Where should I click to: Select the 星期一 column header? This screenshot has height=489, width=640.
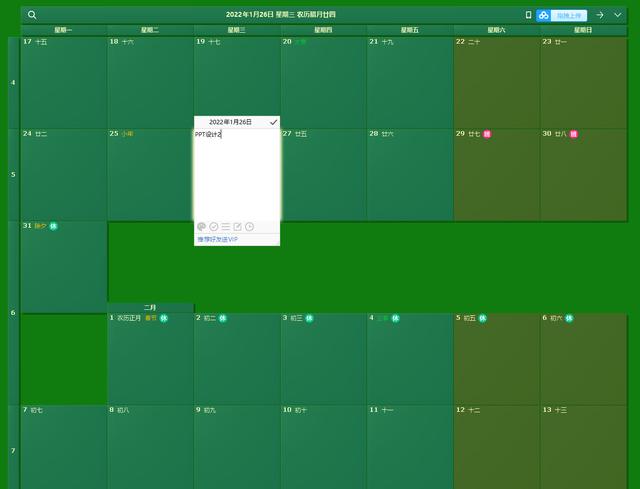tap(63, 31)
